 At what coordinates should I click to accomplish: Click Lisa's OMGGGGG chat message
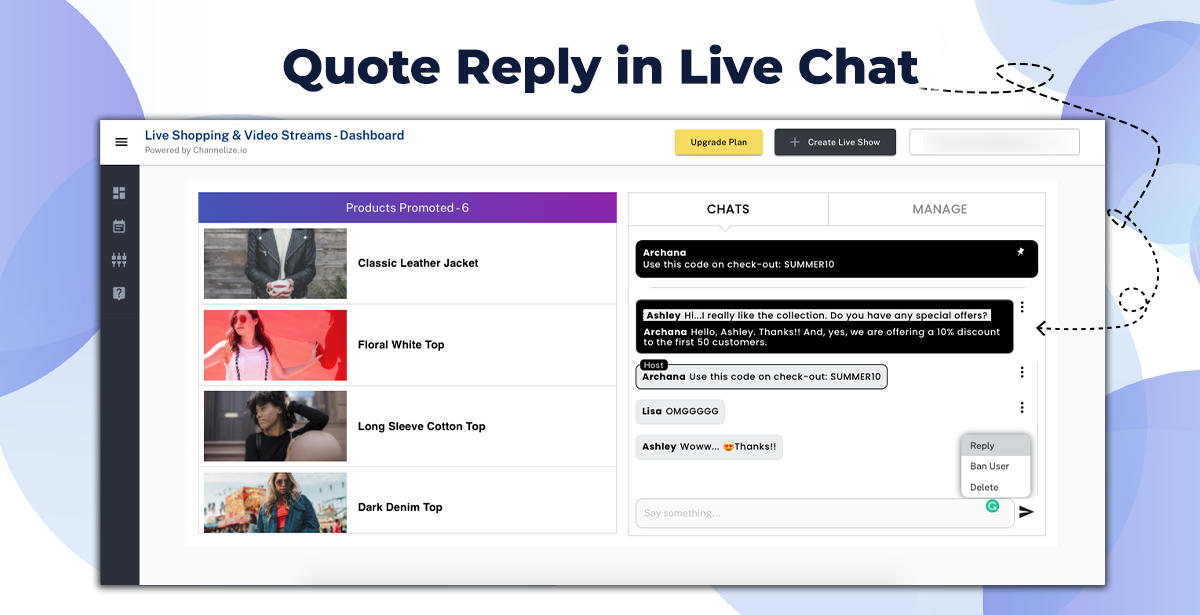coord(680,411)
